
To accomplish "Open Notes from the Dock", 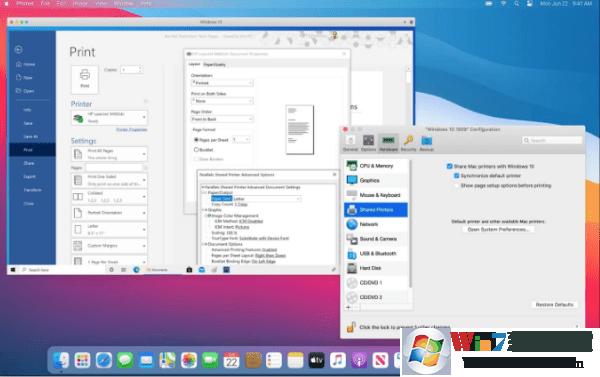I will point(295,360).
